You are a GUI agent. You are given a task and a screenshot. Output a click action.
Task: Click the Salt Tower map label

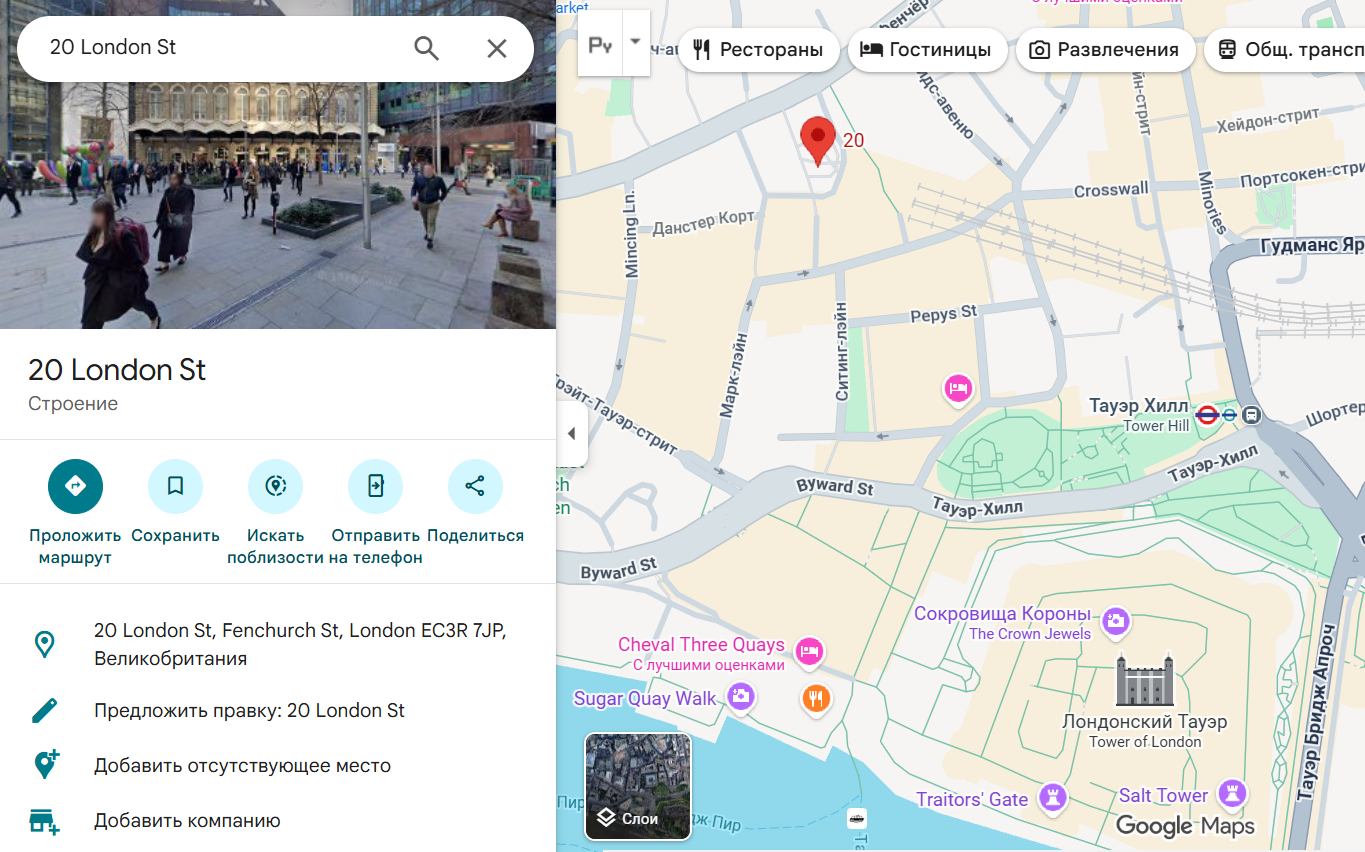(1163, 795)
